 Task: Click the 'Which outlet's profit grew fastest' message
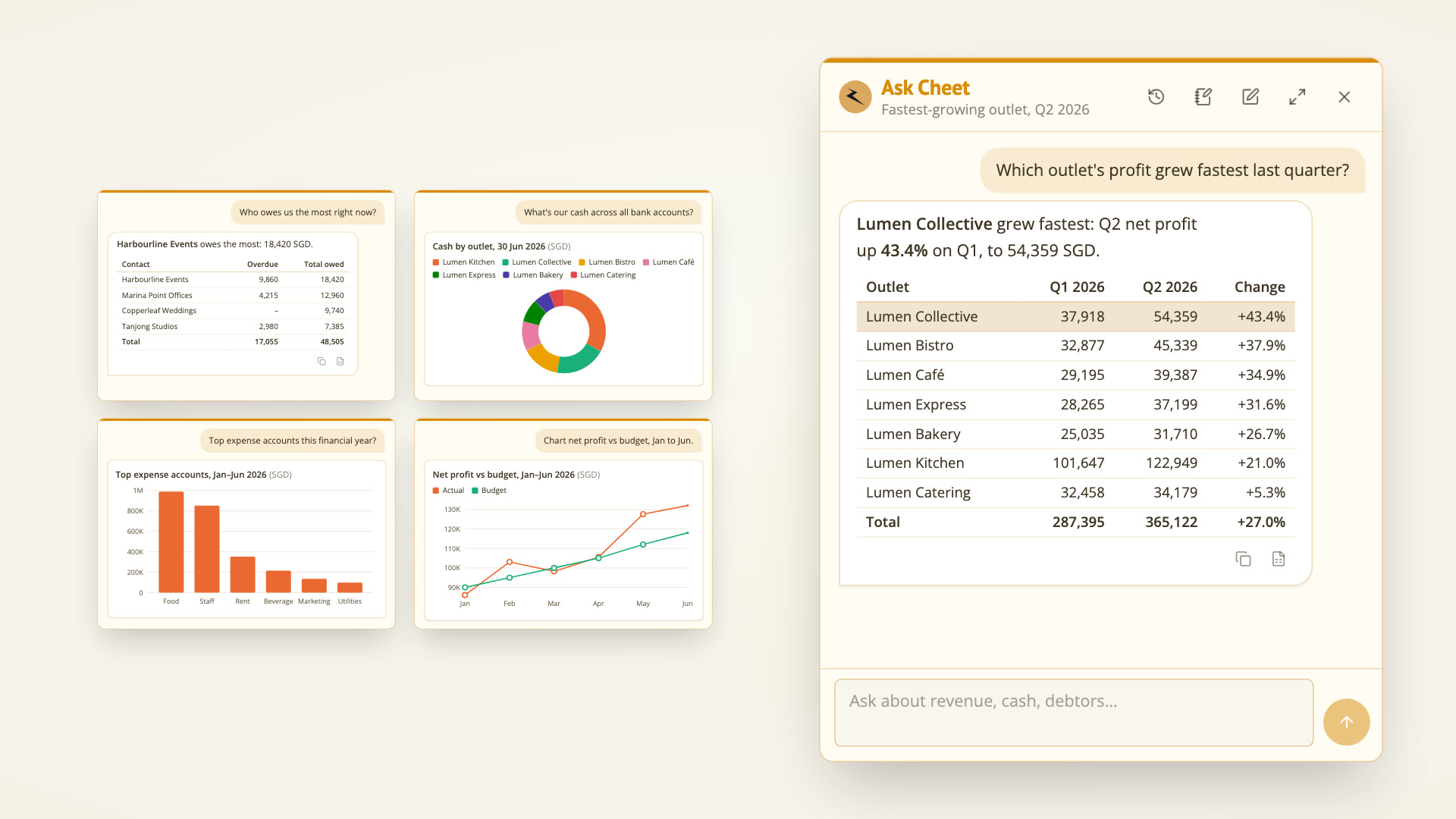coord(1172,170)
